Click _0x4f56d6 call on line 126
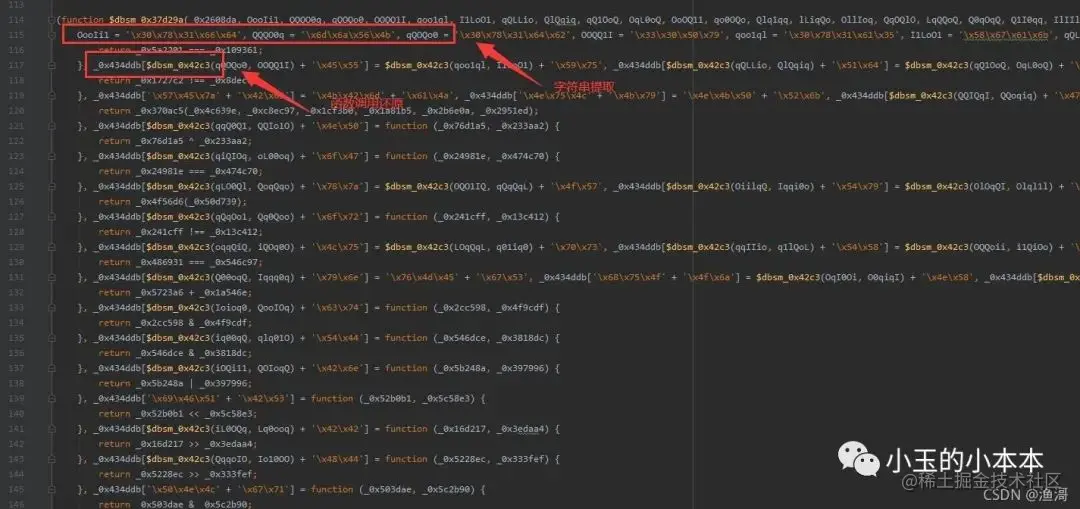The width and height of the screenshot is (1080, 509). click(x=160, y=201)
